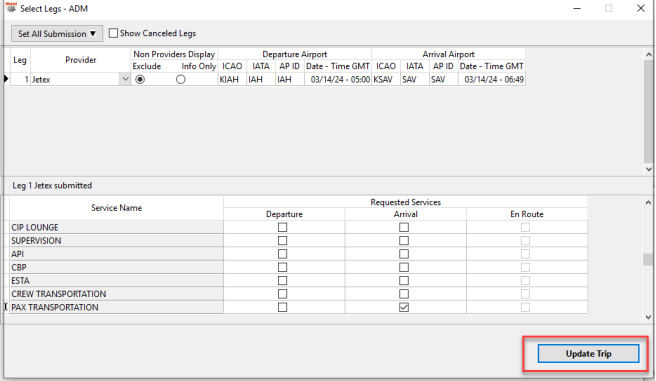Click services list scrollbar up arrow

648,202
